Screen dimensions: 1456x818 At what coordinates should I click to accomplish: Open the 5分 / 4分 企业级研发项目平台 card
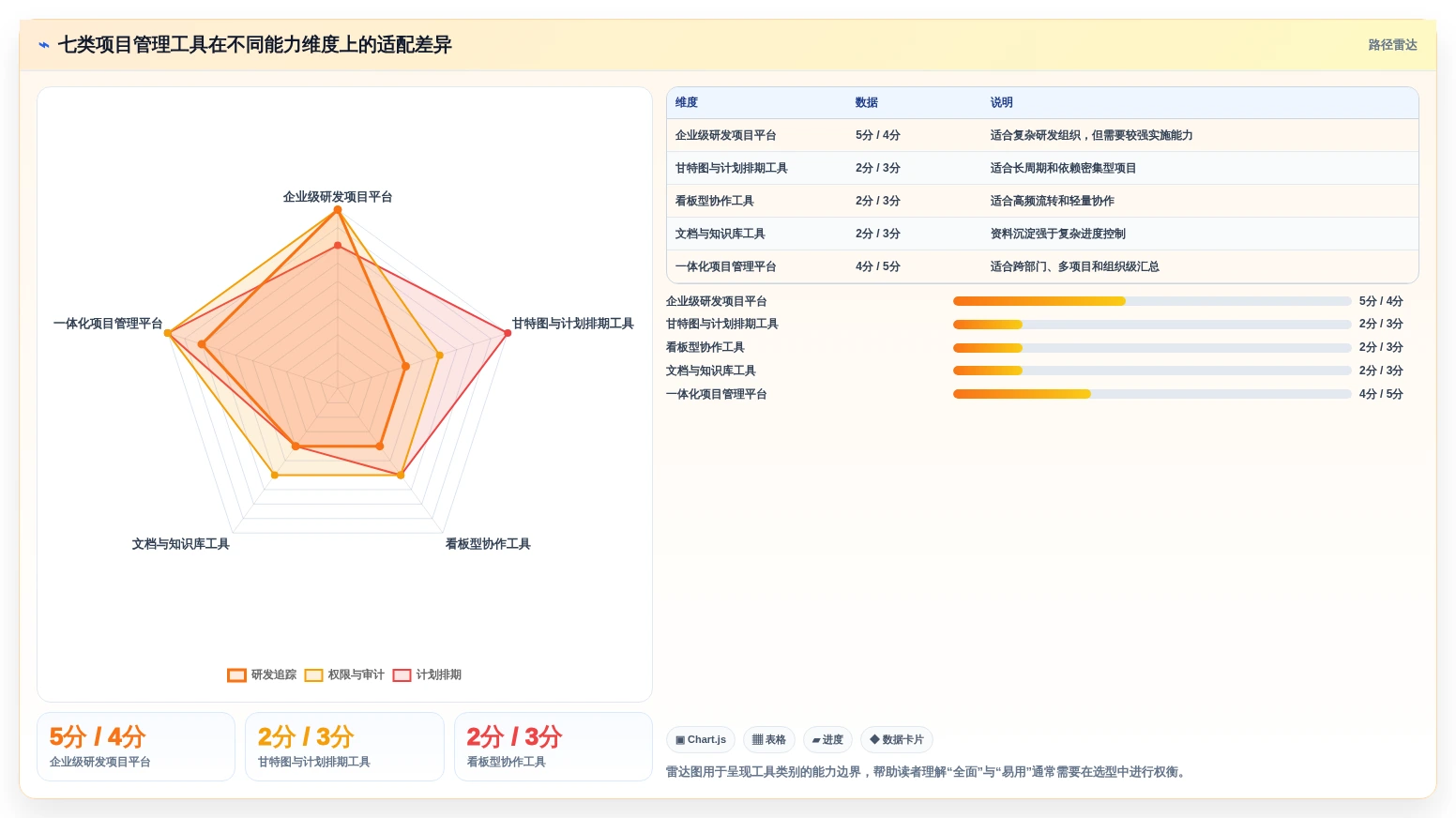(136, 747)
